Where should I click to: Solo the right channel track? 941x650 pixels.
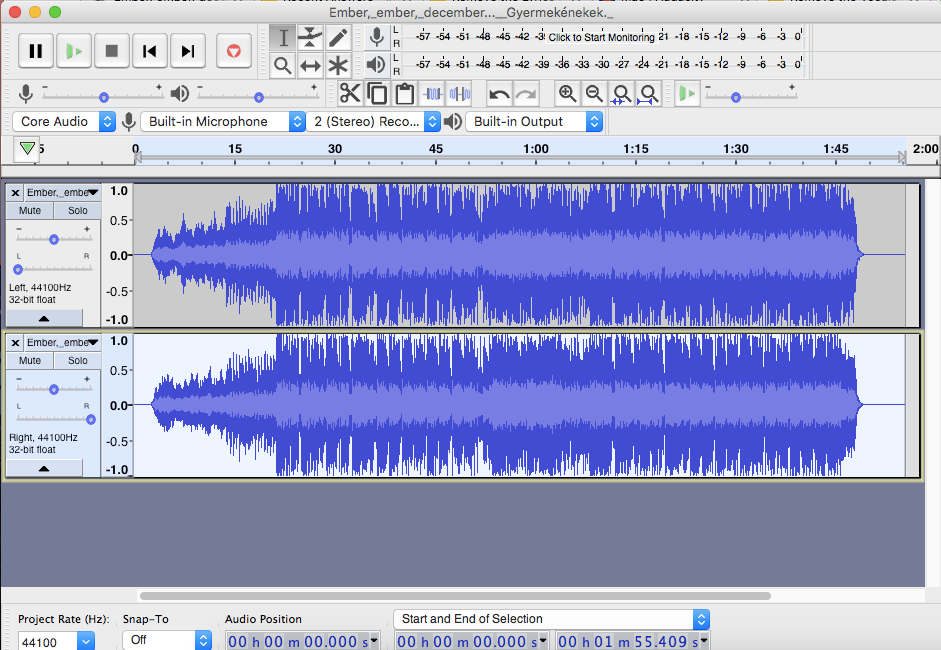tap(77, 361)
